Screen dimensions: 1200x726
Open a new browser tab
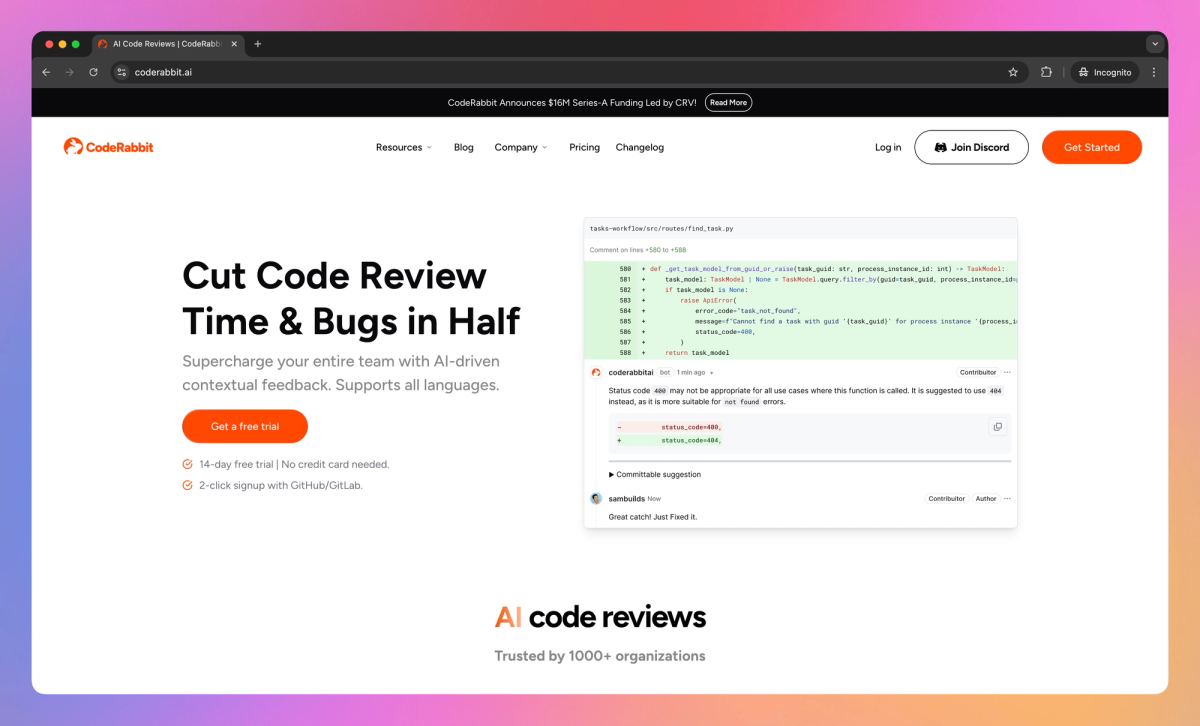tap(258, 44)
